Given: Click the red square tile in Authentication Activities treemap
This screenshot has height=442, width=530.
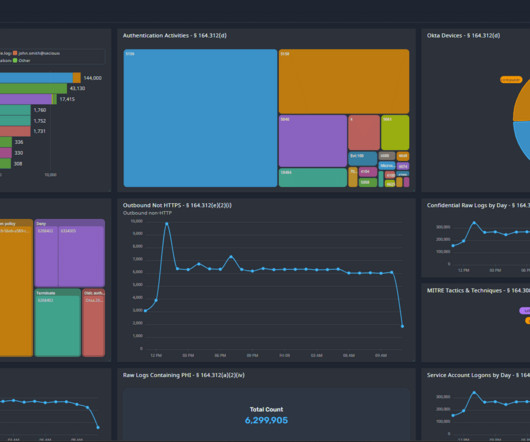Looking at the screenshot, I should click(x=364, y=132).
